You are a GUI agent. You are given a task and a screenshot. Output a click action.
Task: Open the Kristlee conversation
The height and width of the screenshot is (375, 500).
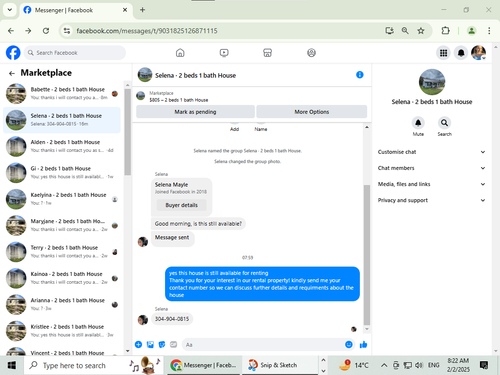(62, 330)
